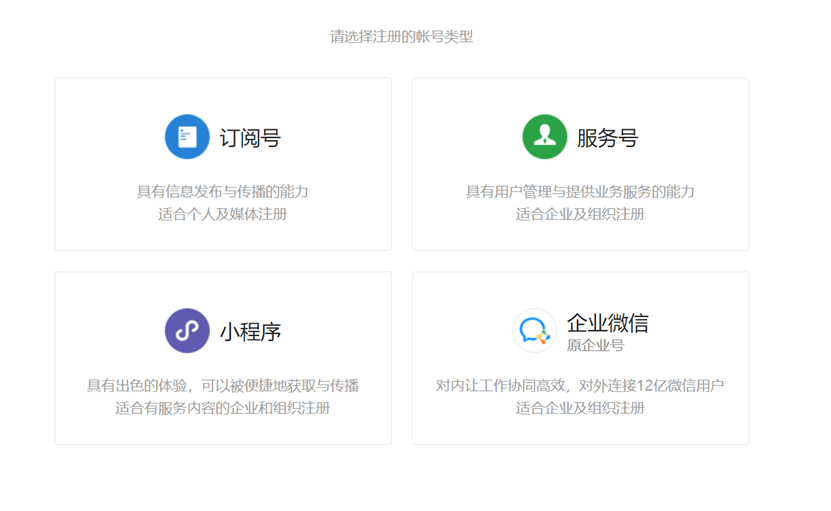831x511 pixels.
Task: Click text 具有用户管理与提供业务服务的能力
Action: point(580,191)
